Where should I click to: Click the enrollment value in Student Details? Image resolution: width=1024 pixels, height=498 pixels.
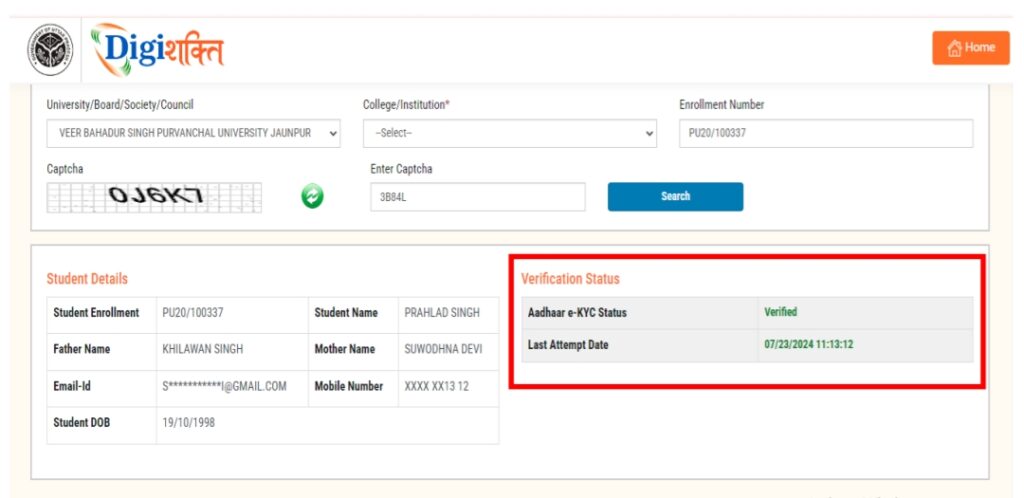193,313
